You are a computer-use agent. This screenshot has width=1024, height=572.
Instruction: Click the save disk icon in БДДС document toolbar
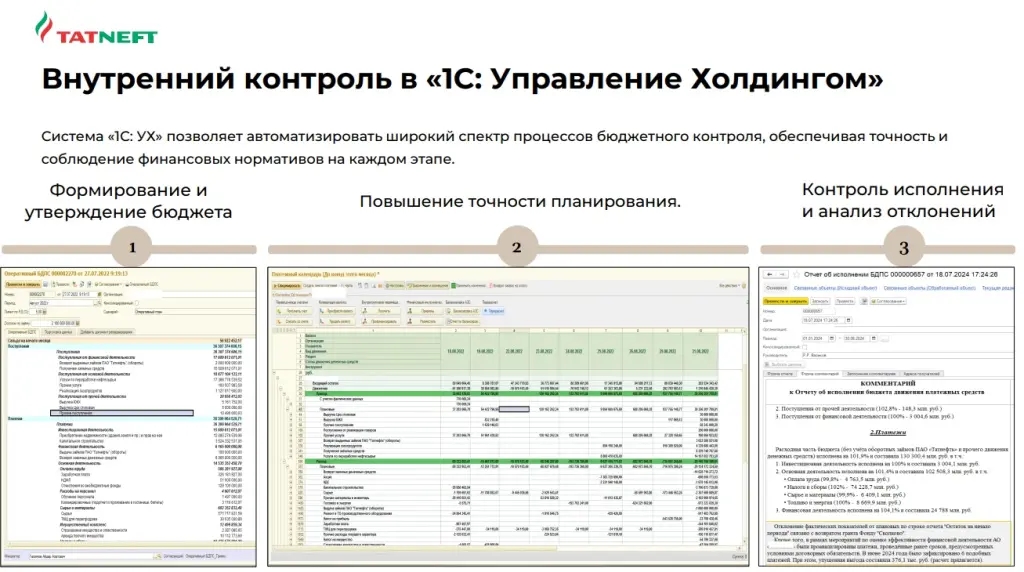45,284
